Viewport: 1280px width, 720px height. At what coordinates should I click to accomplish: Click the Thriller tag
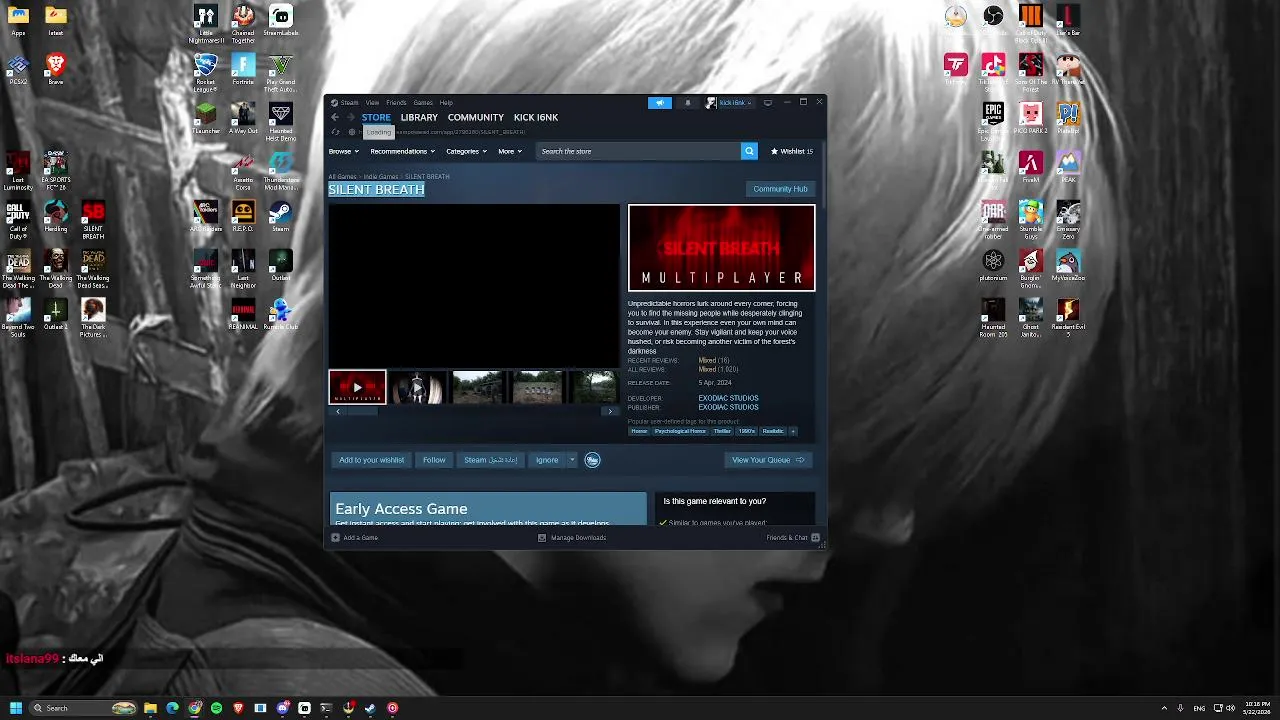coord(722,431)
